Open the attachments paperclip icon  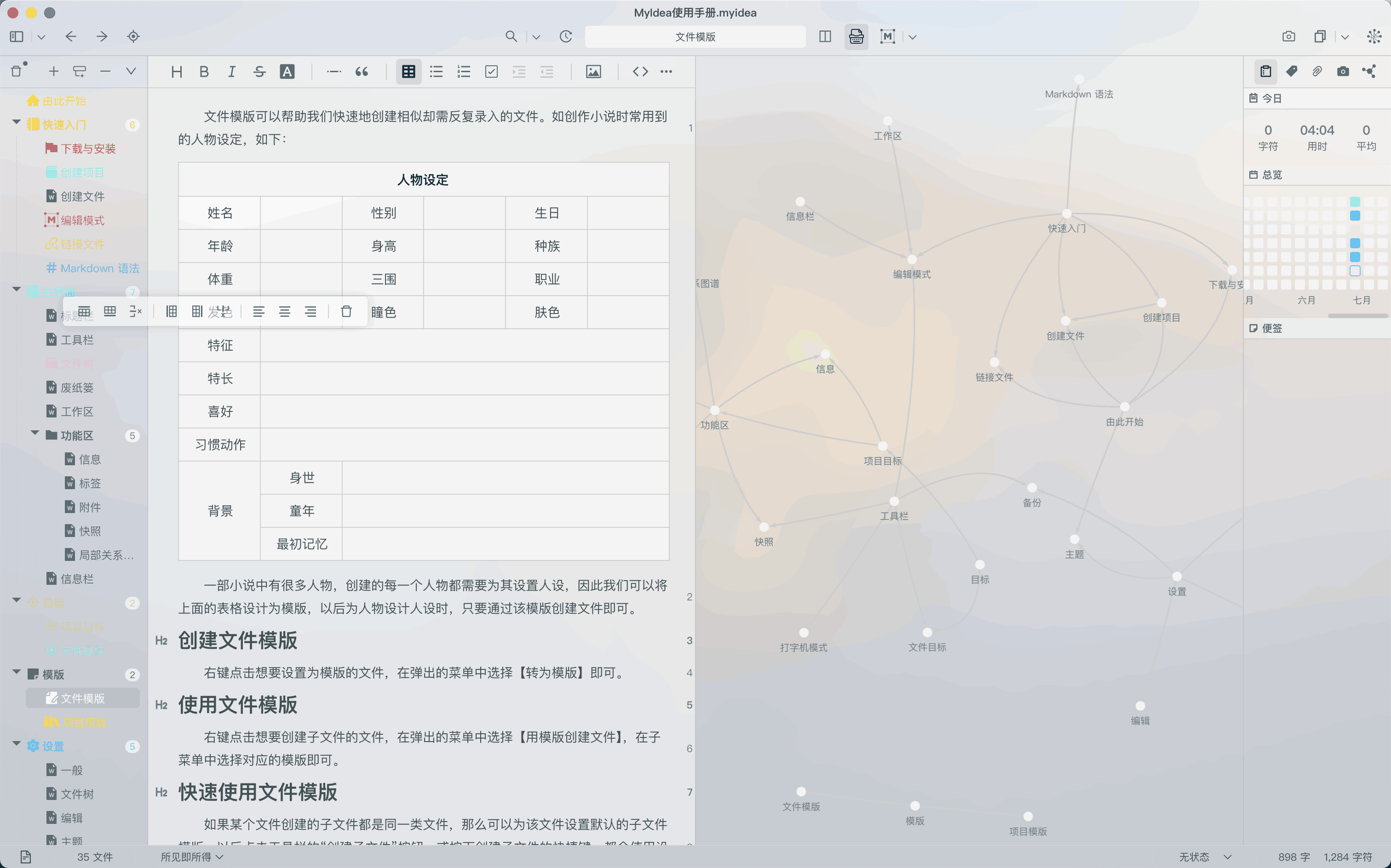[x=1317, y=71]
